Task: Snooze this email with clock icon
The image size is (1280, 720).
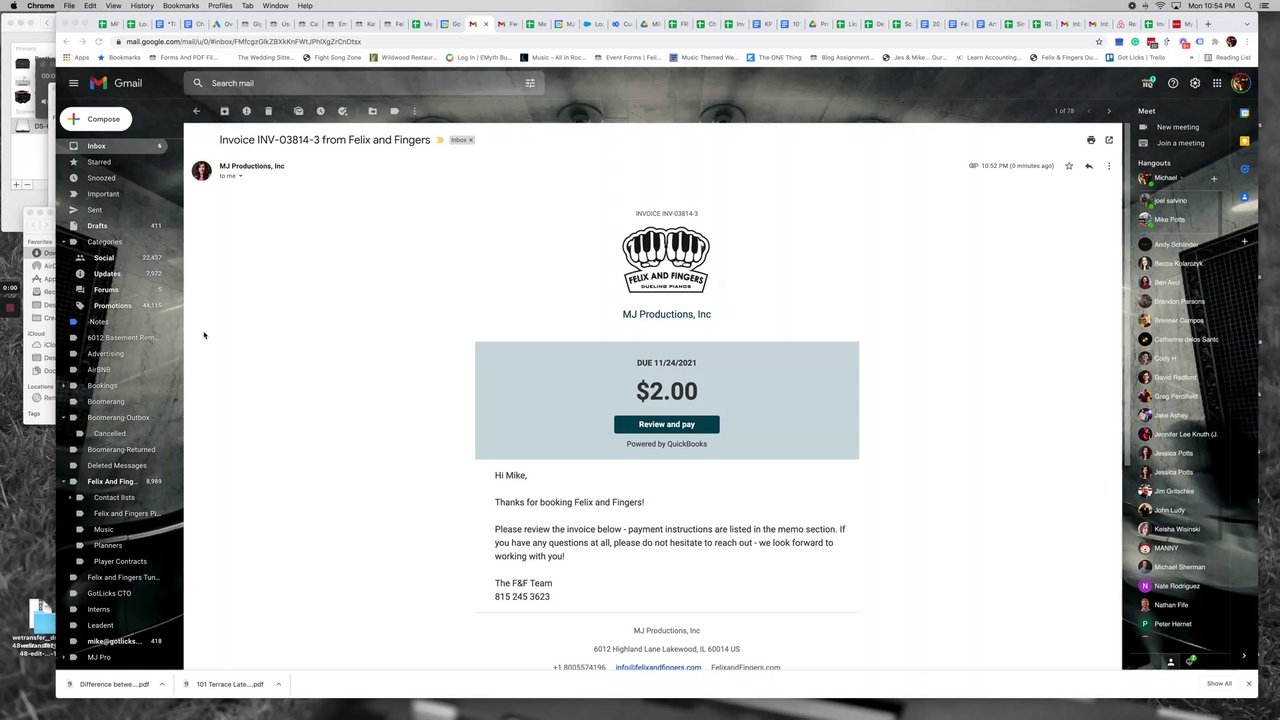Action: (320, 111)
